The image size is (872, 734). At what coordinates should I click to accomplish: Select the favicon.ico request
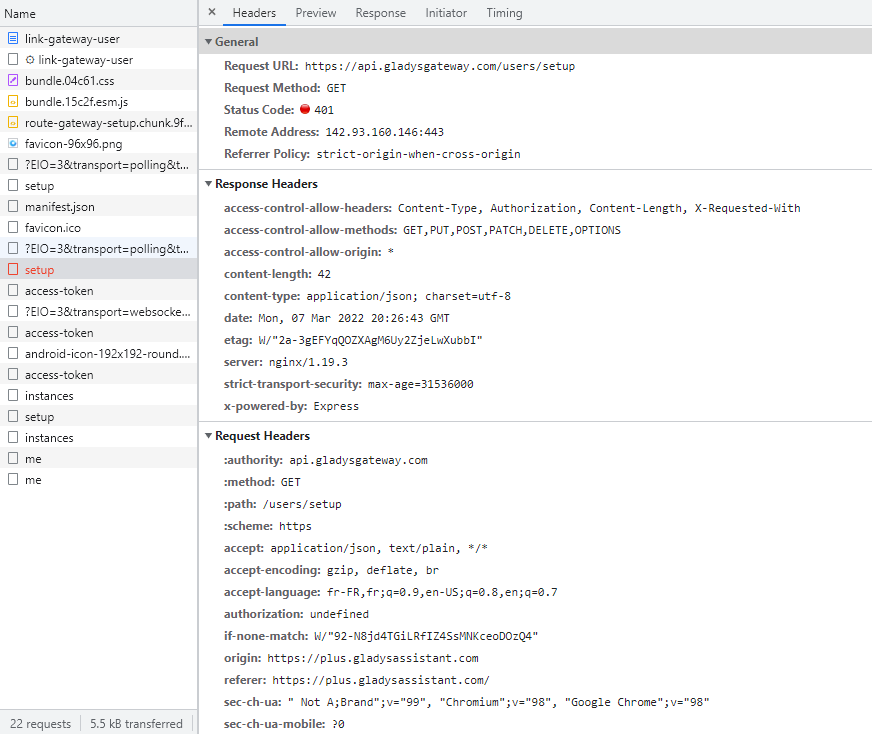pyautogui.click(x=99, y=227)
